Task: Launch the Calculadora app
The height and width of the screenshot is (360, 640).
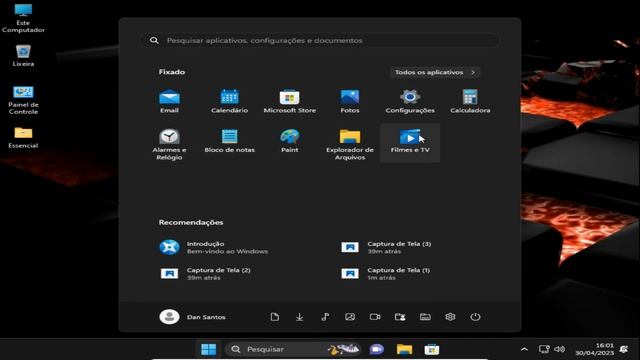Action: (x=470, y=102)
